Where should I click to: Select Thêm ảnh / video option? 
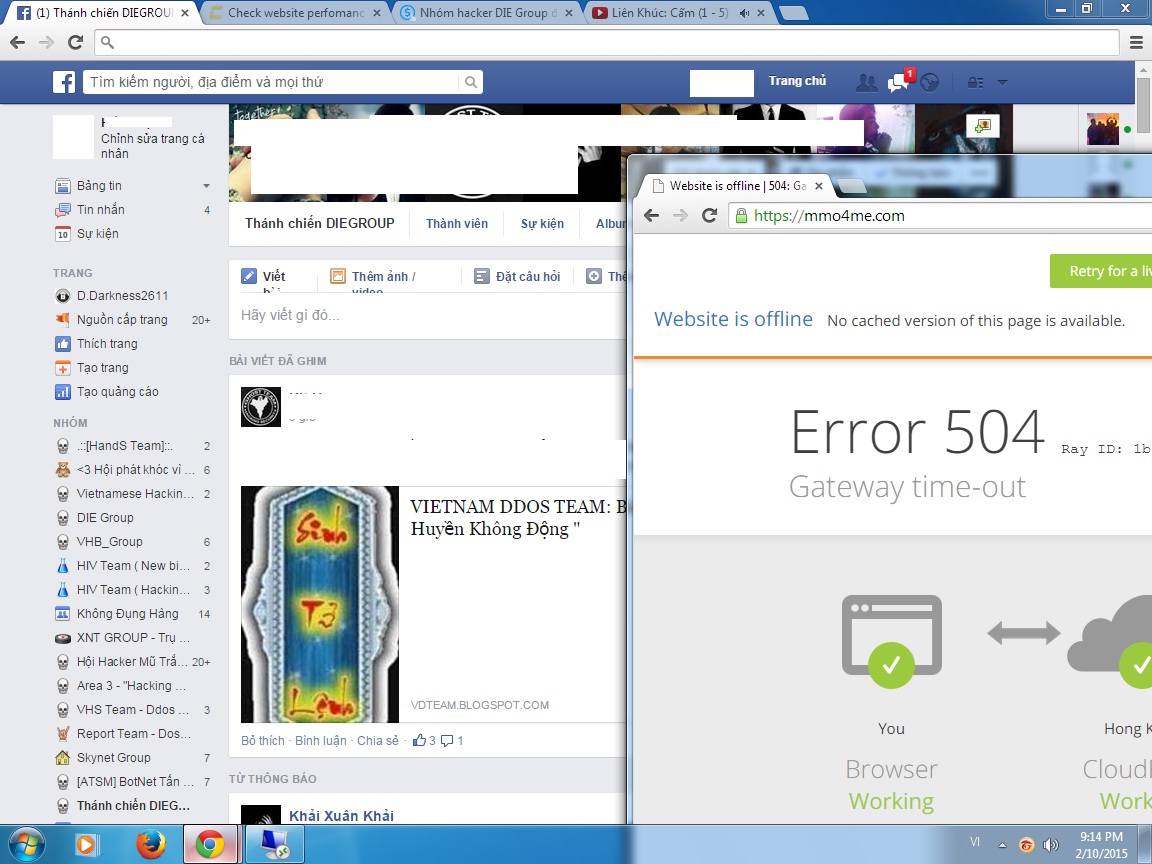373,277
